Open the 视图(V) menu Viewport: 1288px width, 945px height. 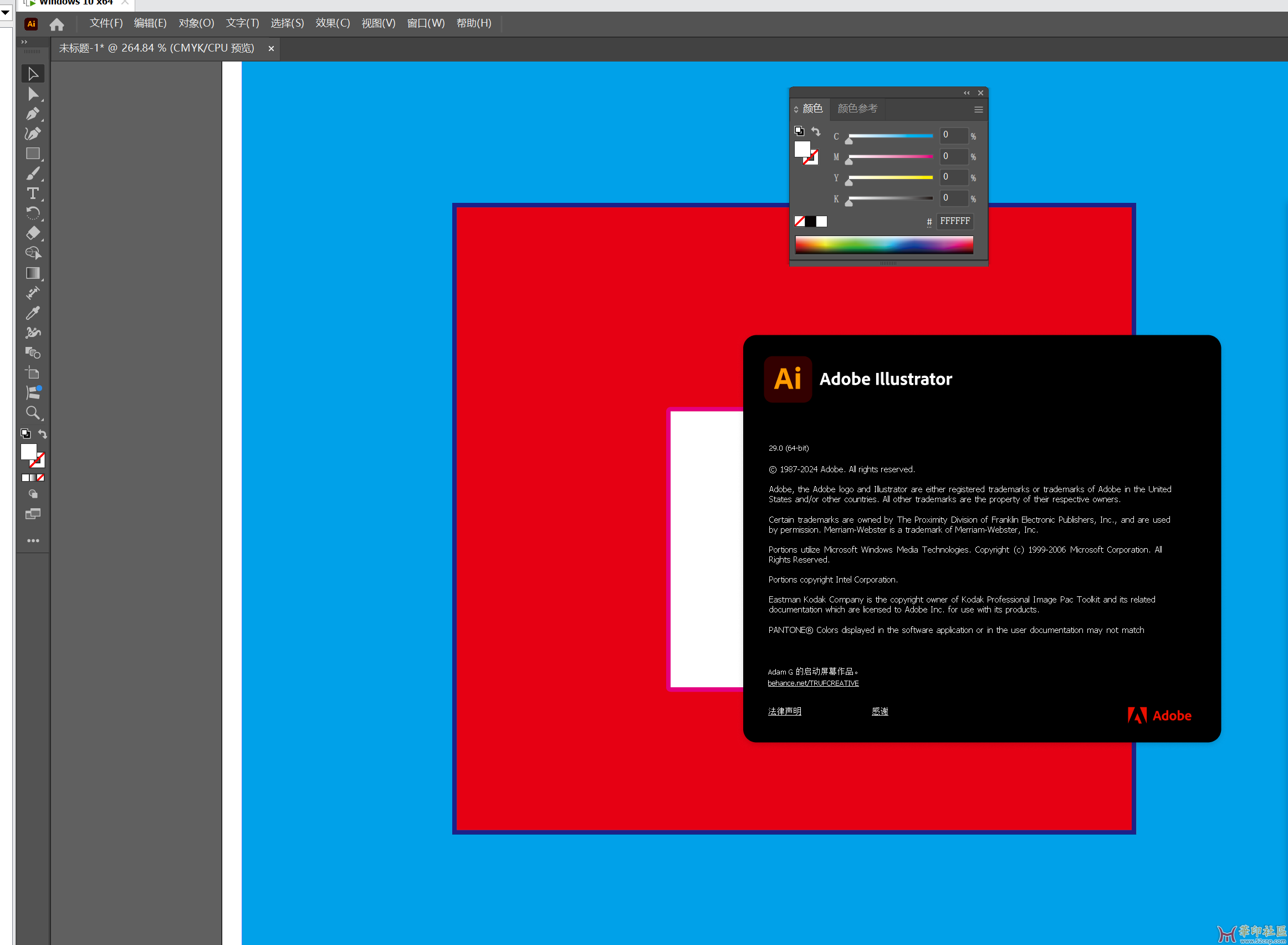tap(378, 23)
